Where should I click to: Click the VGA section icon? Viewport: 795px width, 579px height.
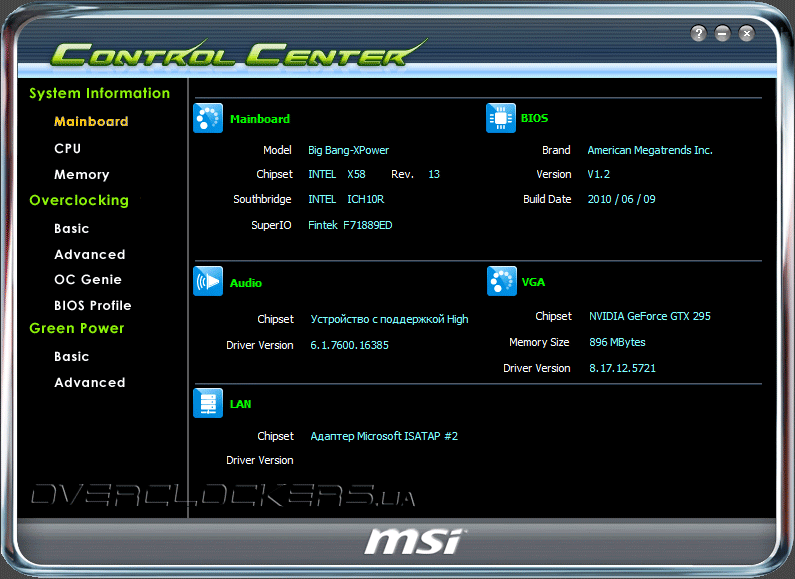click(502, 281)
